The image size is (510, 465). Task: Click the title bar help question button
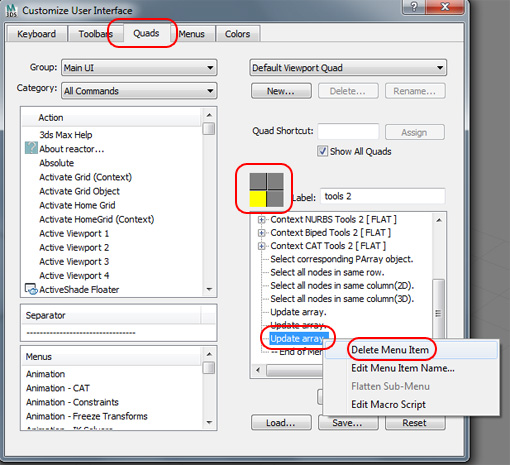point(414,7)
